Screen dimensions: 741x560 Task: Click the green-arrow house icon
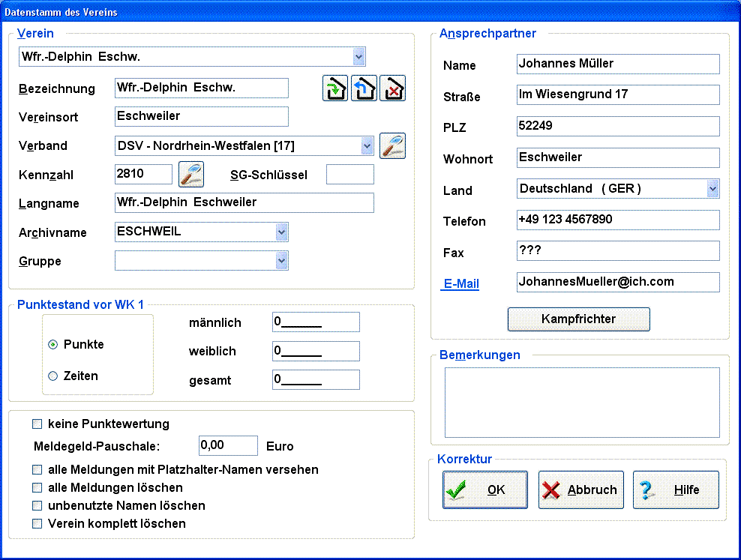click(x=335, y=88)
